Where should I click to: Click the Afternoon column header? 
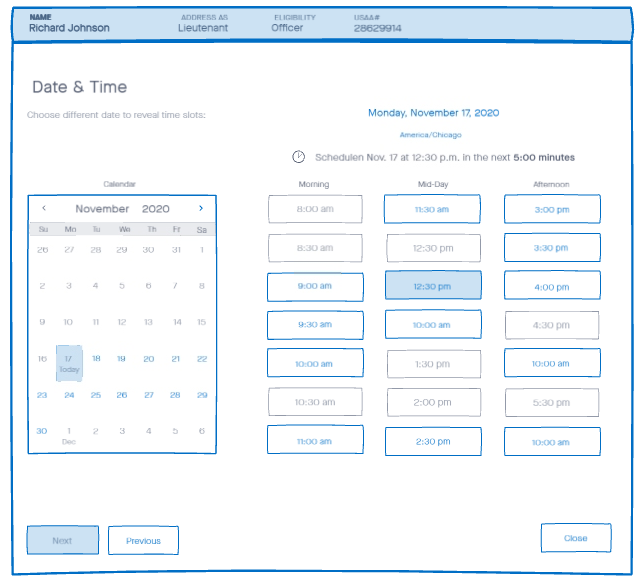551,184
